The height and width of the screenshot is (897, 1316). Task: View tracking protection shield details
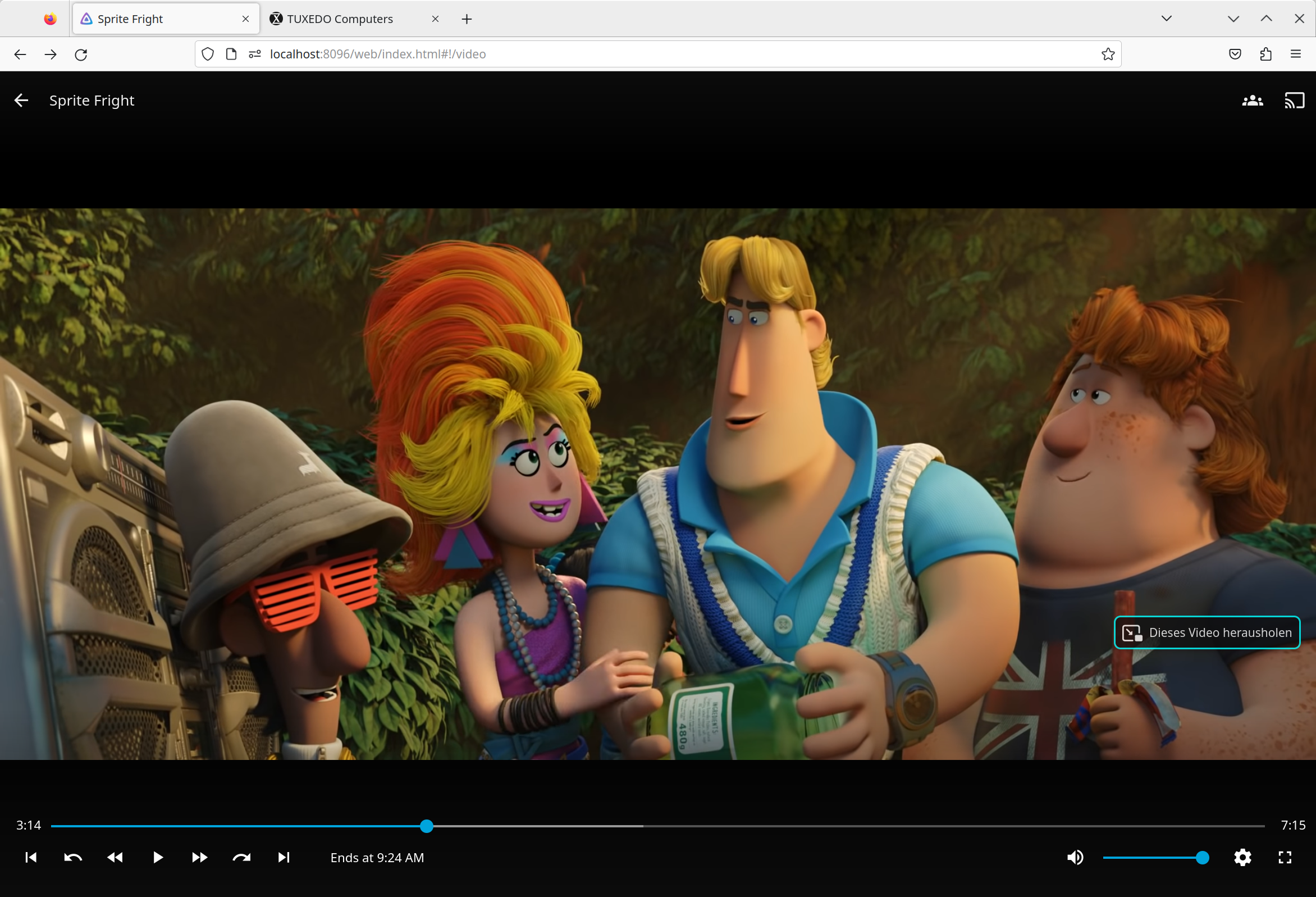208,54
